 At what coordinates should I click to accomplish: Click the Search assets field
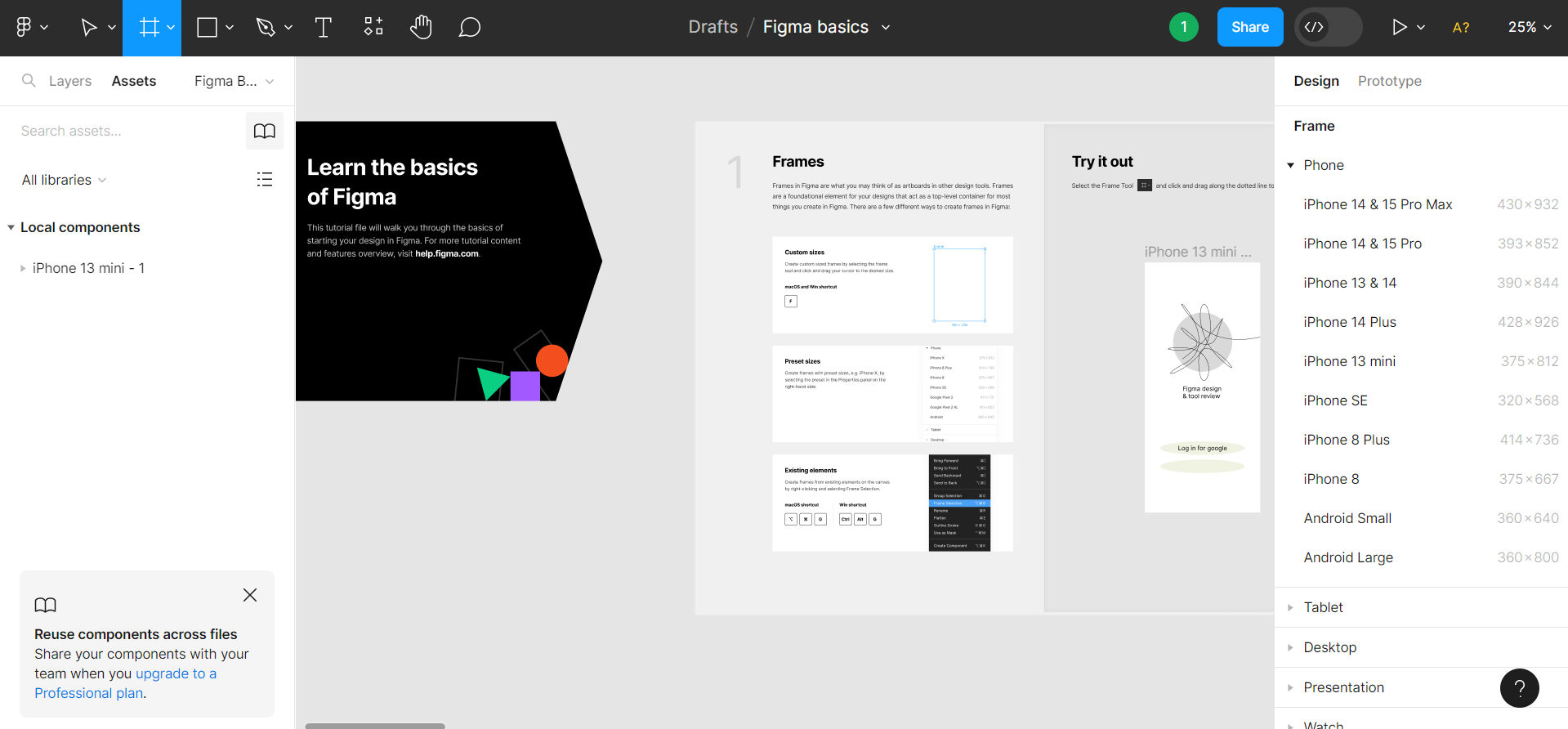(129, 131)
